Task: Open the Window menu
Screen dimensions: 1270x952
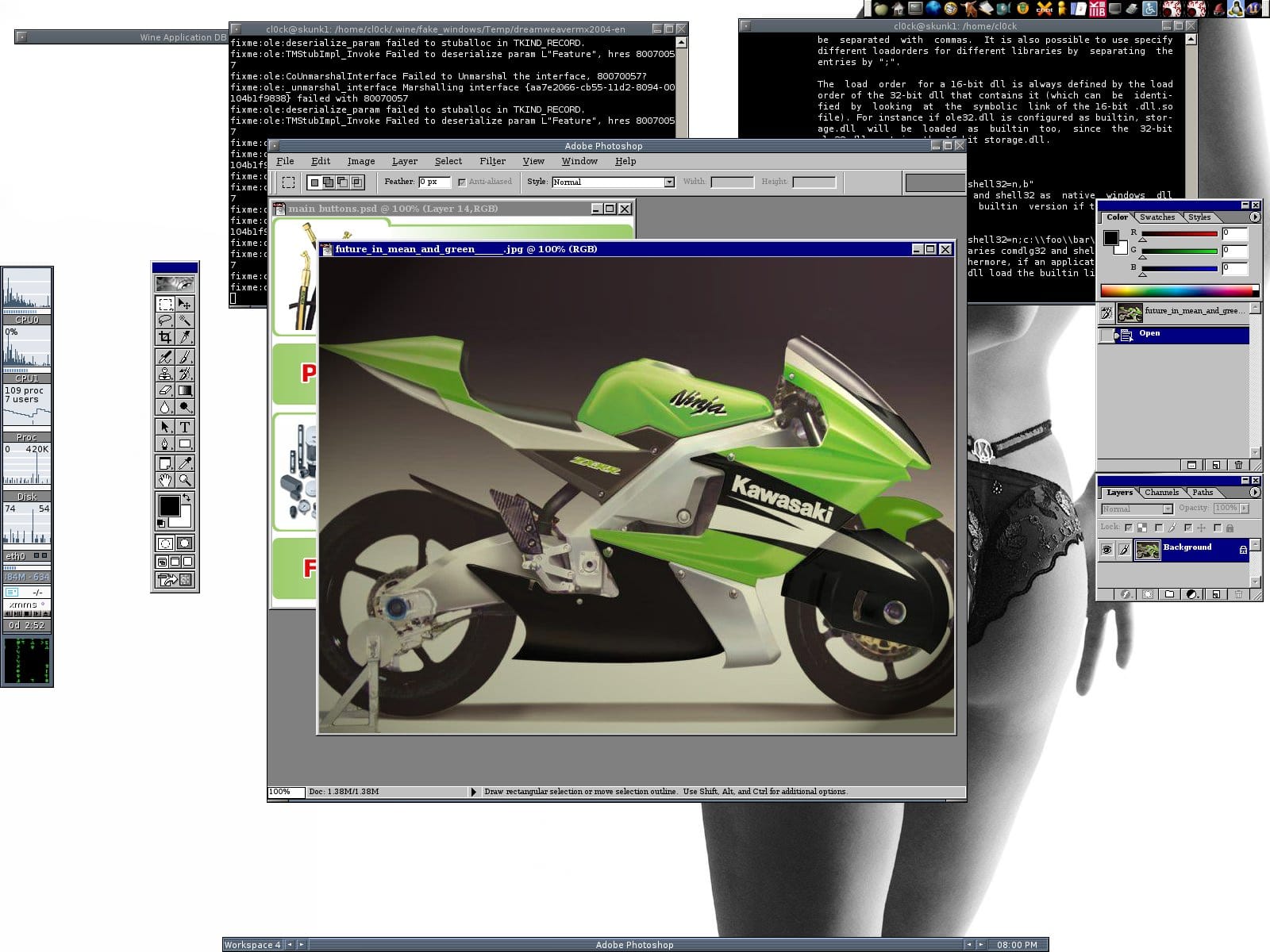Action: [x=579, y=161]
